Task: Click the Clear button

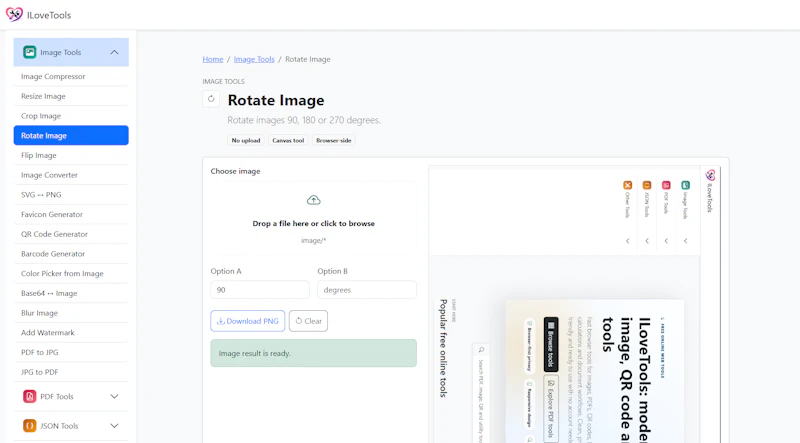Action: (308, 321)
